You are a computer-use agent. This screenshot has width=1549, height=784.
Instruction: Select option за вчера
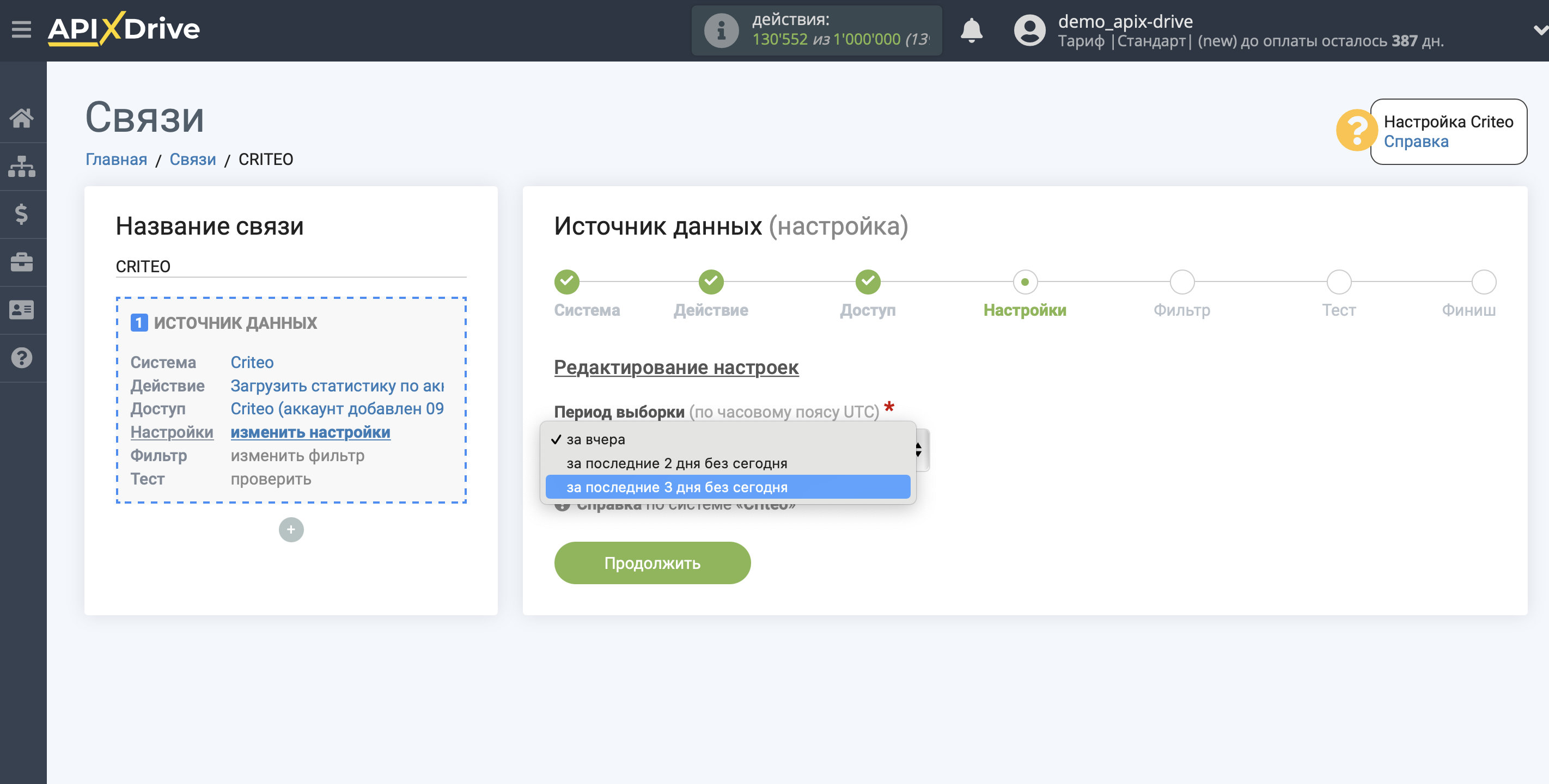(728, 439)
